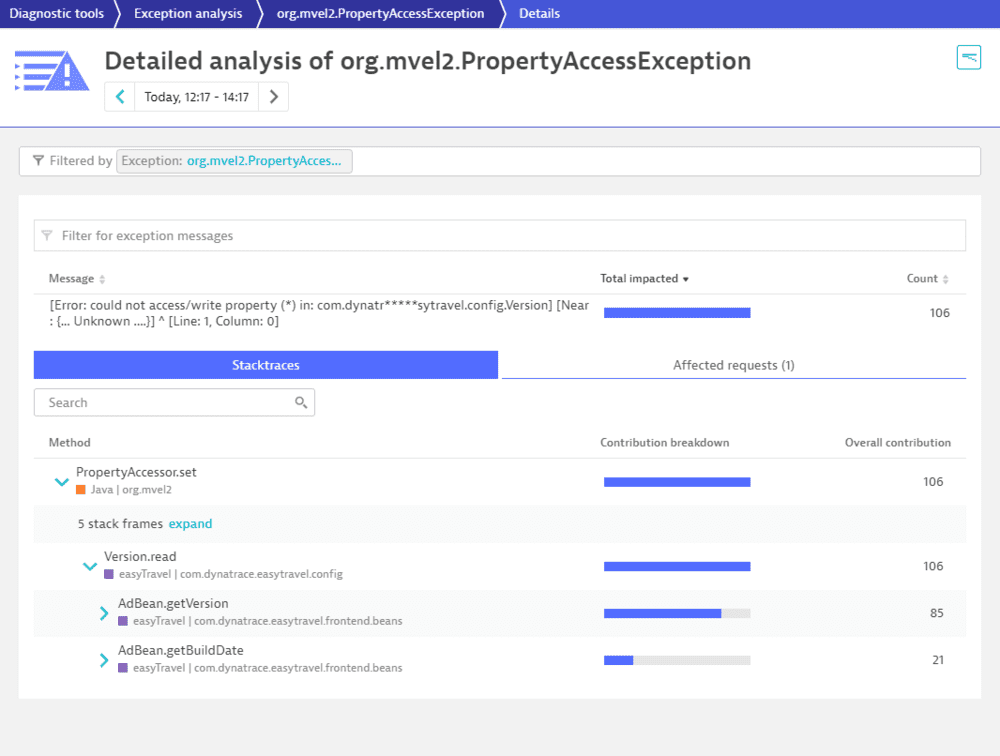This screenshot has height=756, width=1000.
Task: Switch to the Stacktraces tab
Action: (266, 365)
